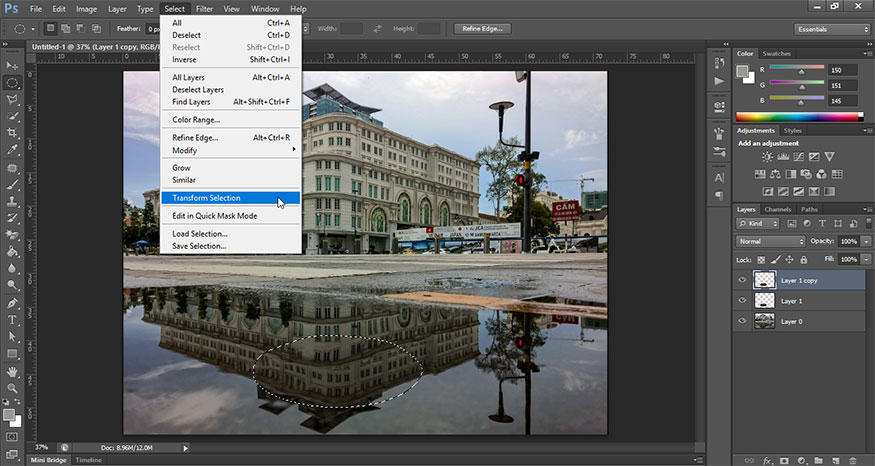Open the Filter menu
This screenshot has width=875, height=466.
click(204, 9)
